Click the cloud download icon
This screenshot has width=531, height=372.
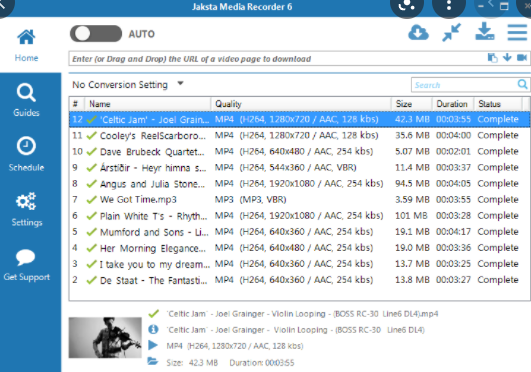(x=418, y=33)
